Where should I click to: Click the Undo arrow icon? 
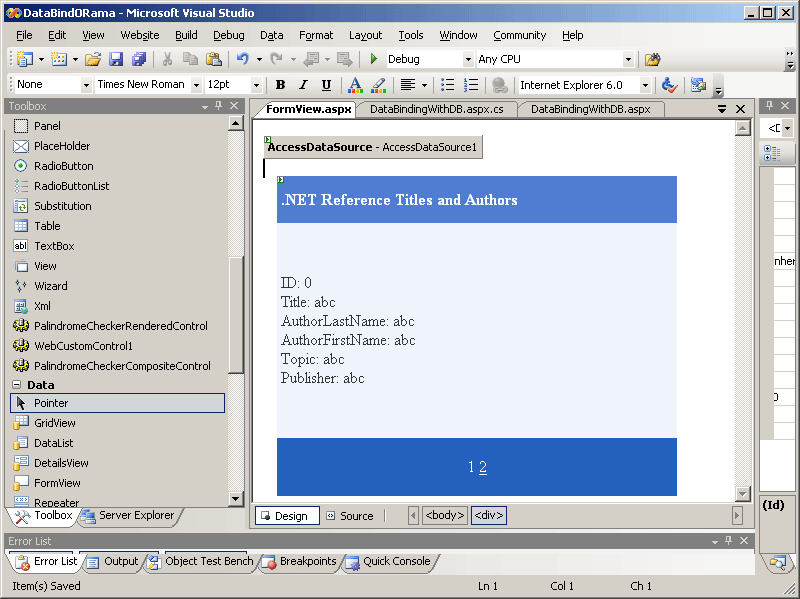coord(241,60)
